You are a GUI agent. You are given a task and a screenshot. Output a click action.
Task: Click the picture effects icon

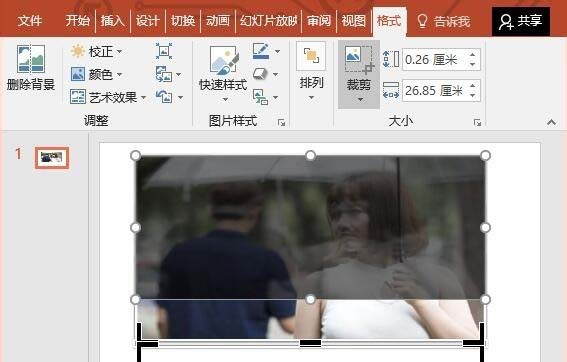tap(260, 74)
